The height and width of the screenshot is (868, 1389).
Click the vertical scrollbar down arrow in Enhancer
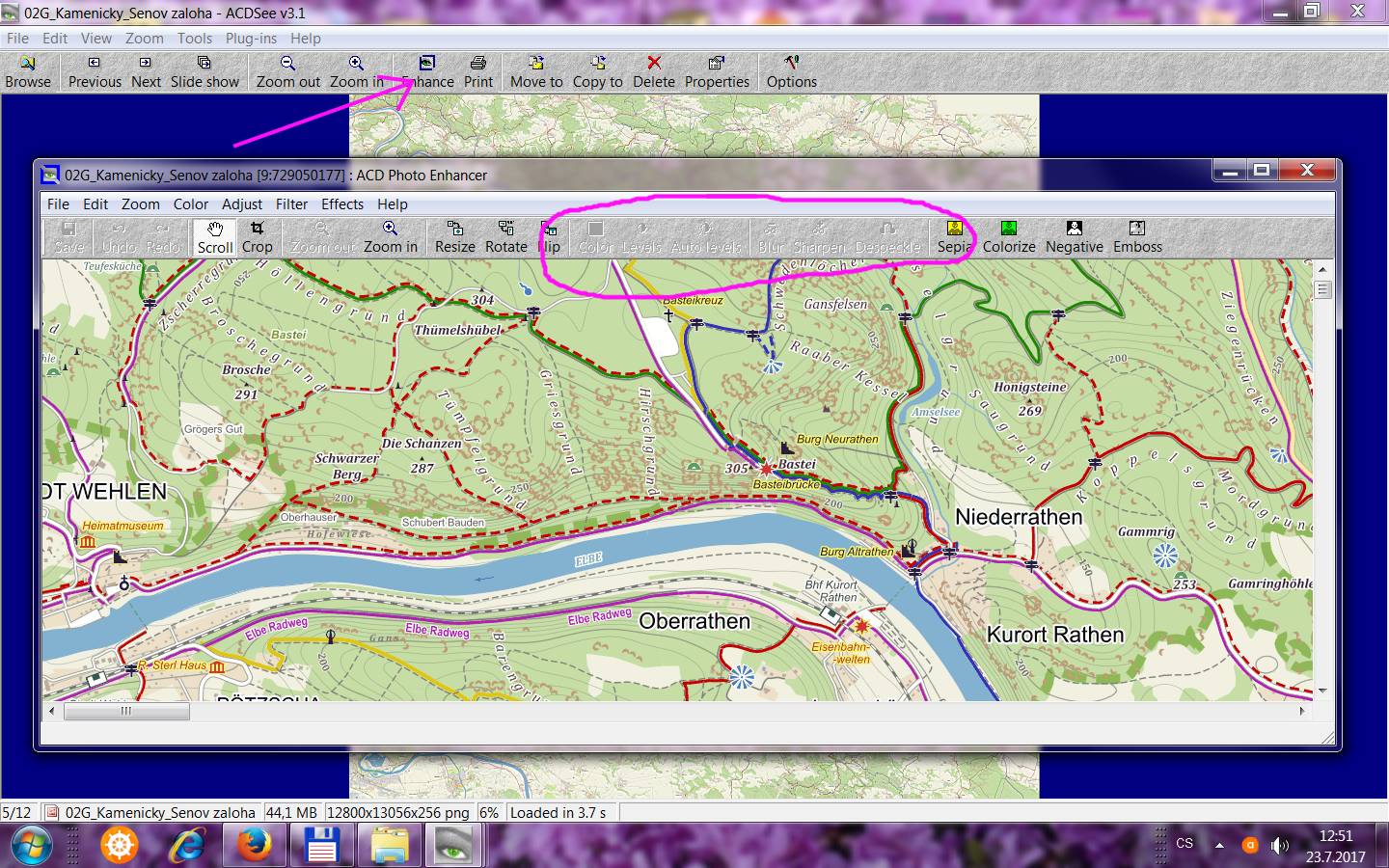(1322, 691)
